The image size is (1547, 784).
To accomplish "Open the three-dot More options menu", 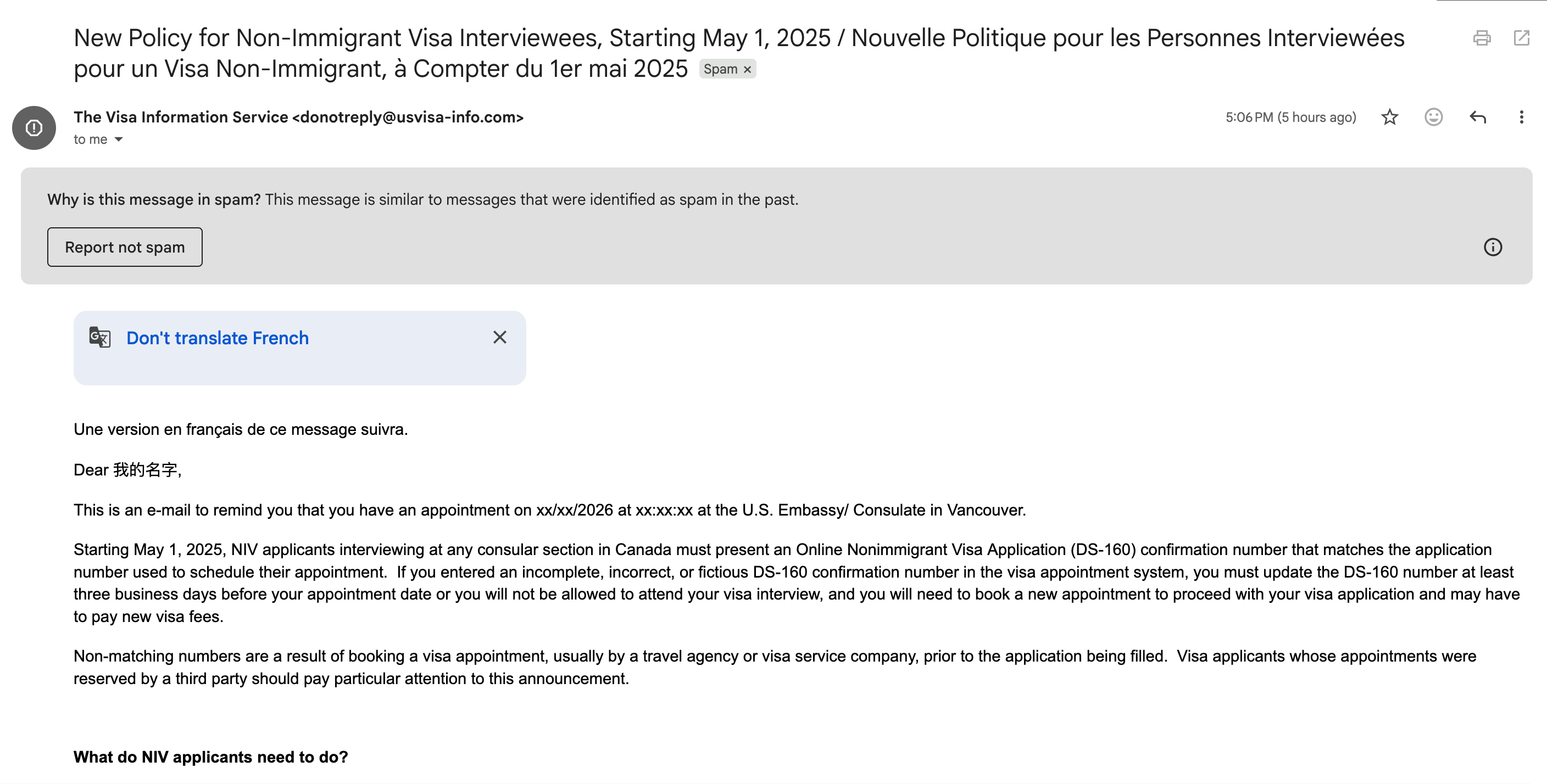I will [x=1521, y=117].
